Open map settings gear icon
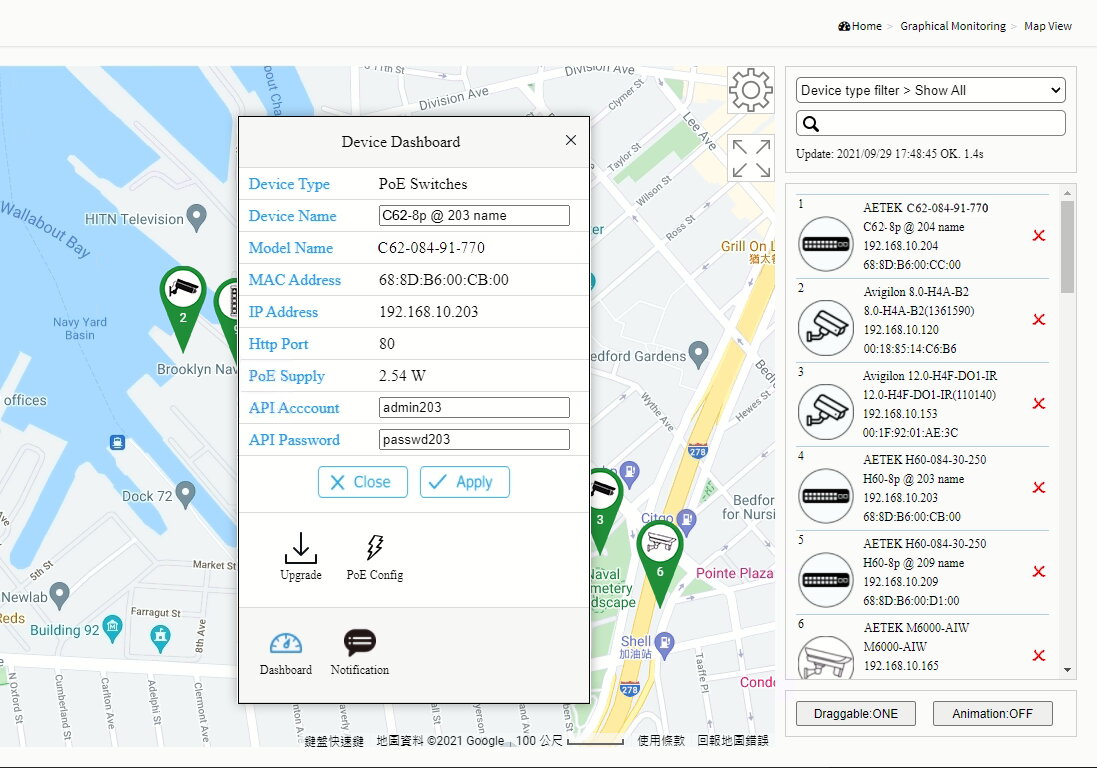This screenshot has width=1097, height=768. [751, 90]
